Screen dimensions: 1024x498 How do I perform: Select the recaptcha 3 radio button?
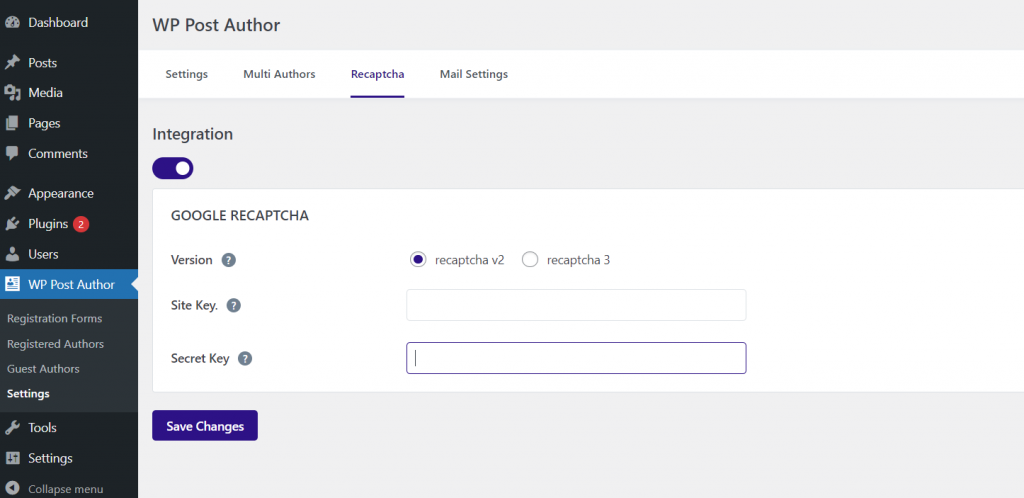click(530, 260)
